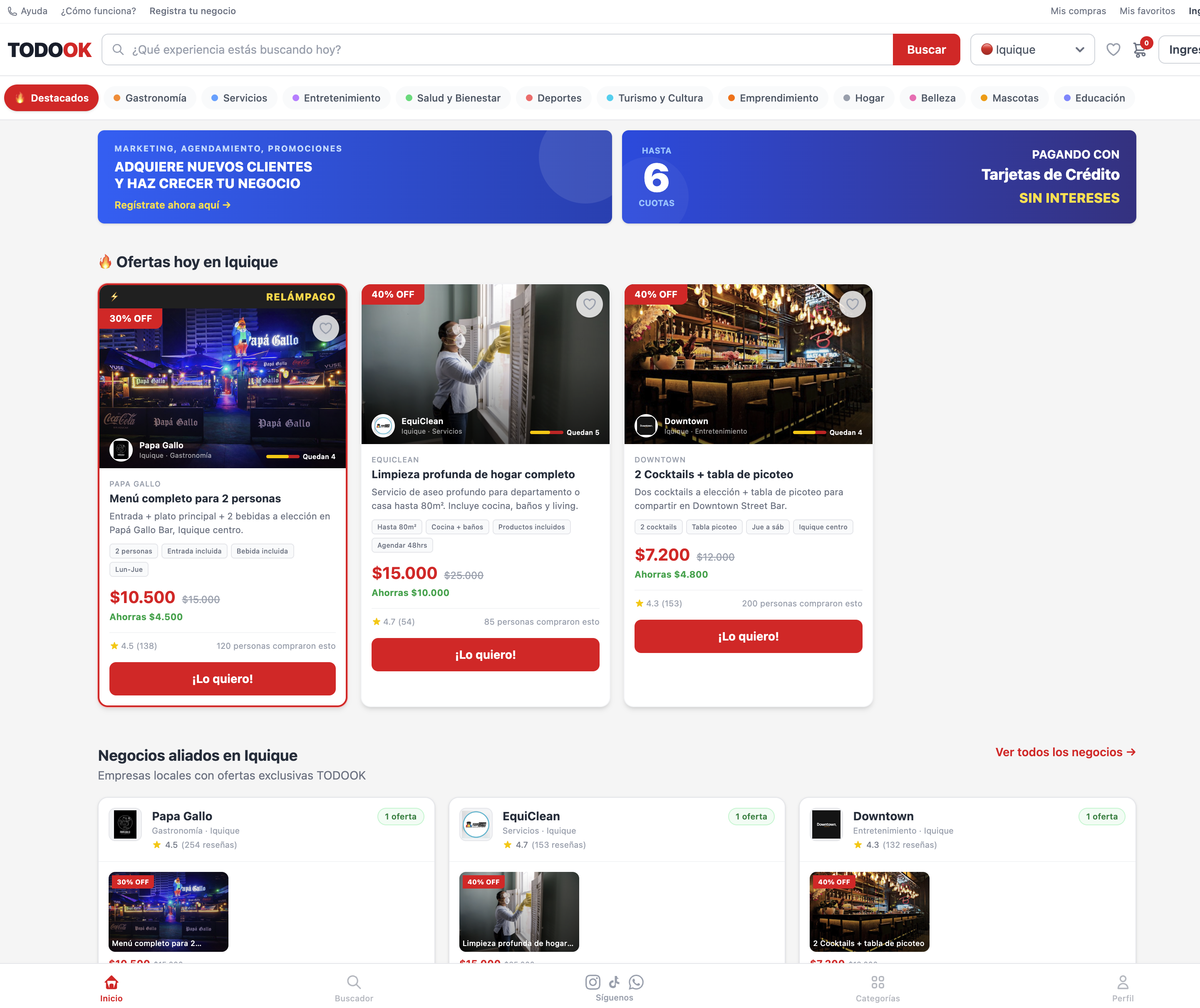Open Mis favoritos link
The image size is (1200, 1008).
click(x=1147, y=11)
